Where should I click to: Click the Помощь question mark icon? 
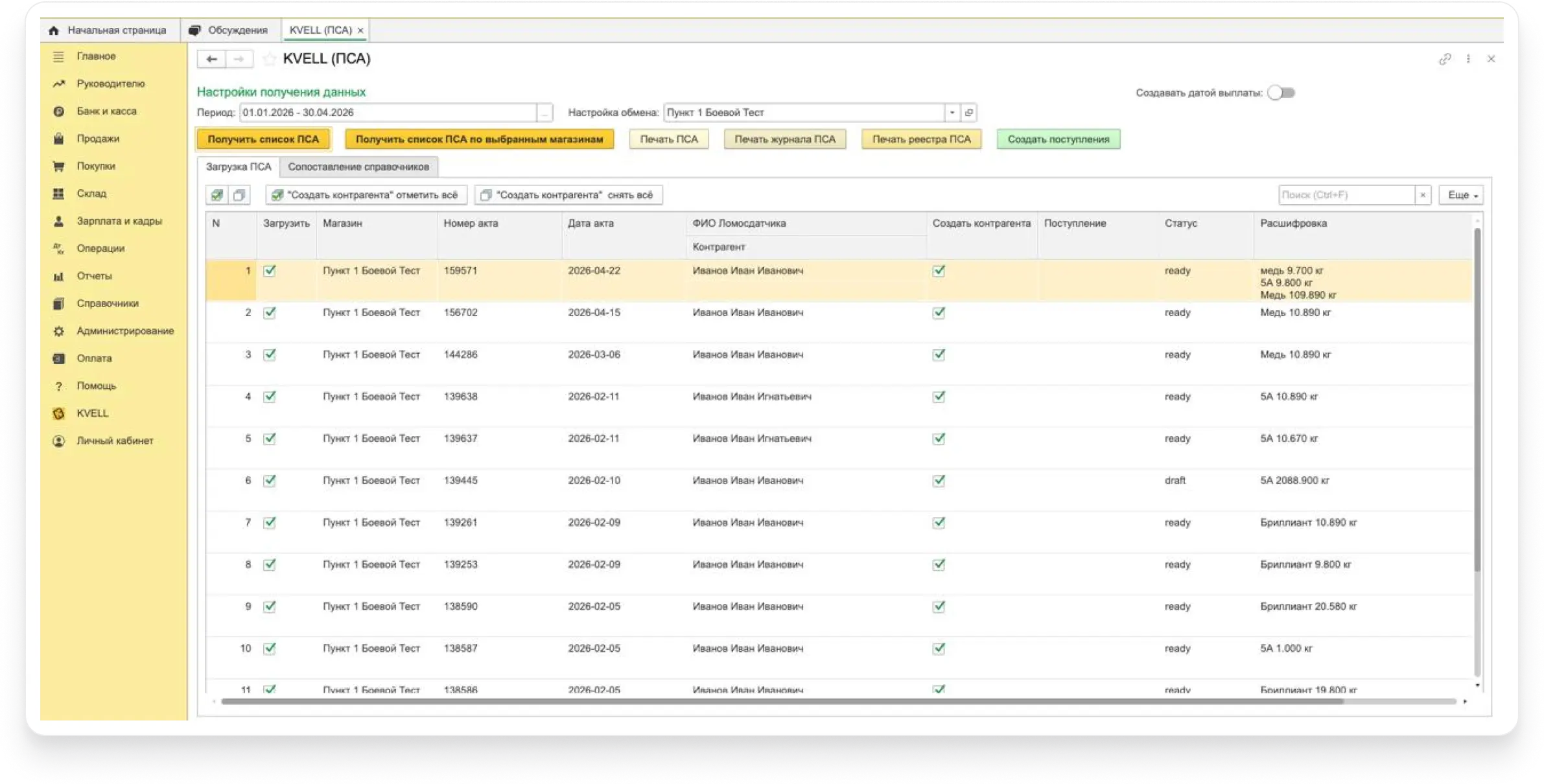click(58, 386)
